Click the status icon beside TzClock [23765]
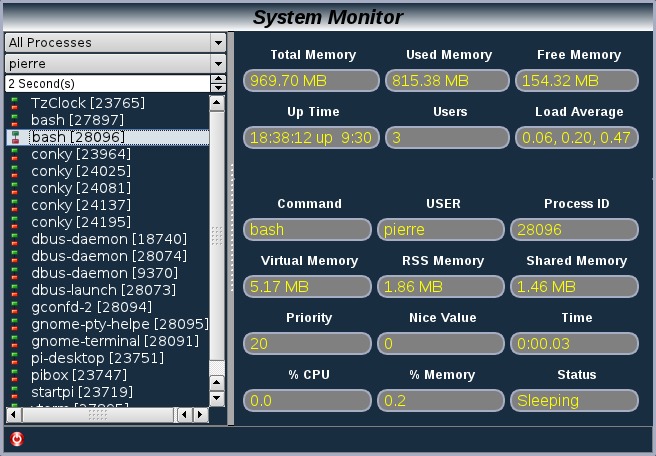The width and height of the screenshot is (656, 456). coord(15,103)
